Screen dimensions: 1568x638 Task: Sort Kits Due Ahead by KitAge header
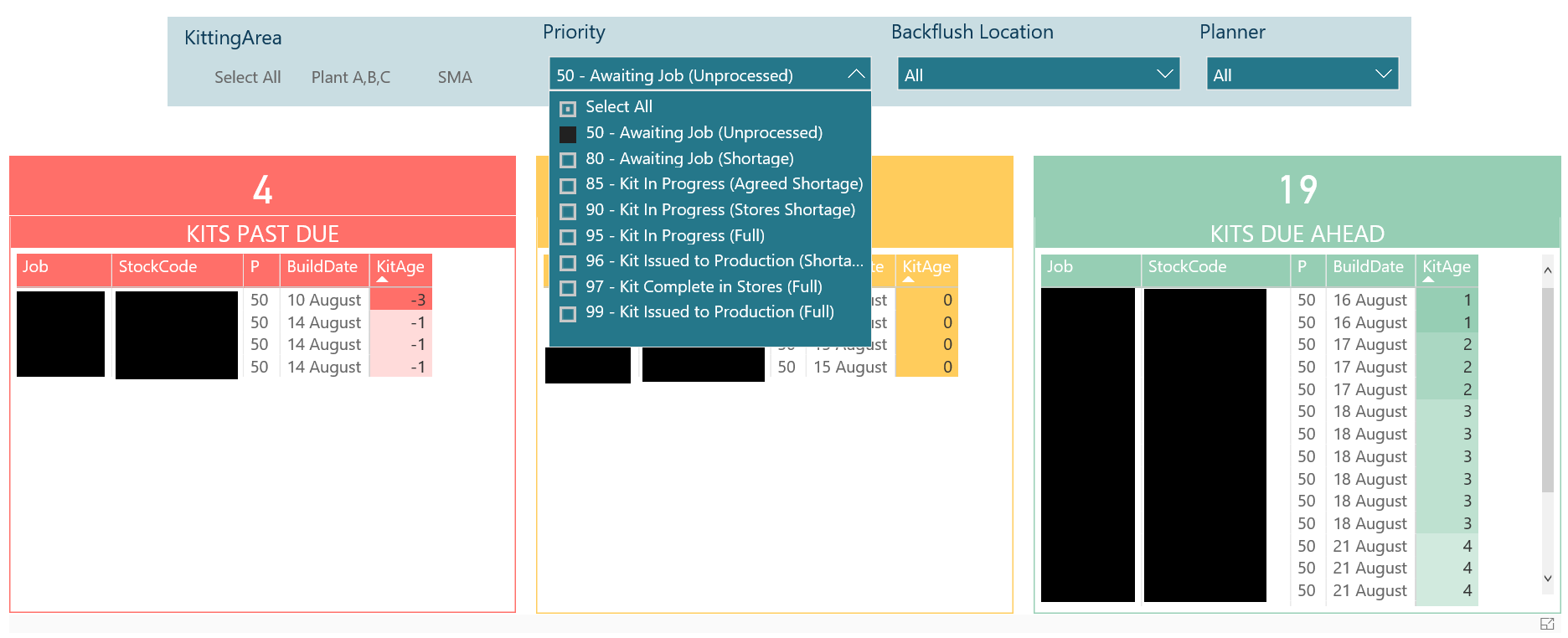[x=1447, y=270]
